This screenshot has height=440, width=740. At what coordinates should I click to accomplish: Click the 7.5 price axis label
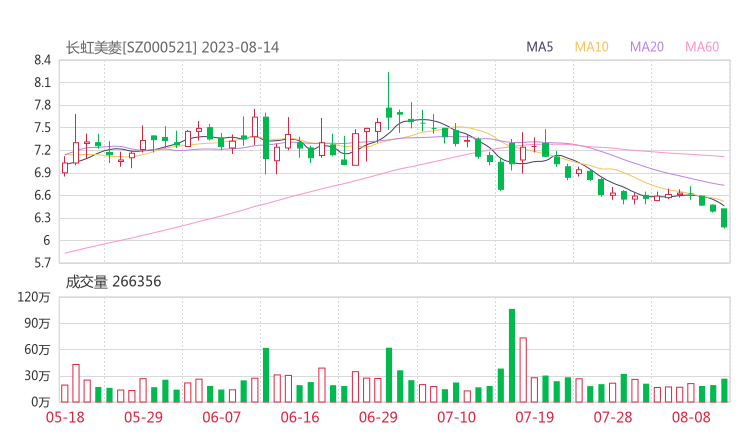[x=42, y=128]
